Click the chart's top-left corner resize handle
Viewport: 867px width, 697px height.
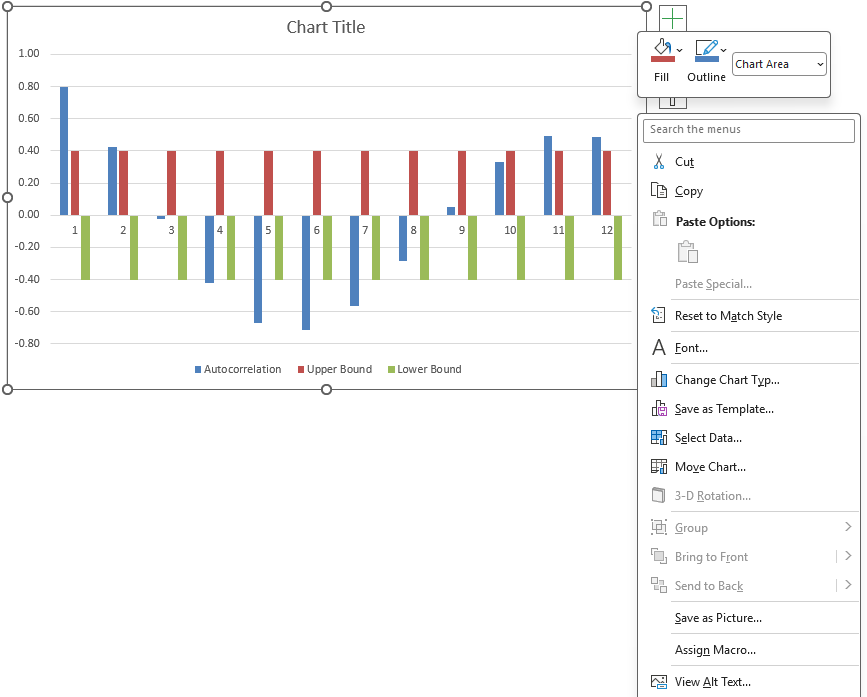(8, 6)
